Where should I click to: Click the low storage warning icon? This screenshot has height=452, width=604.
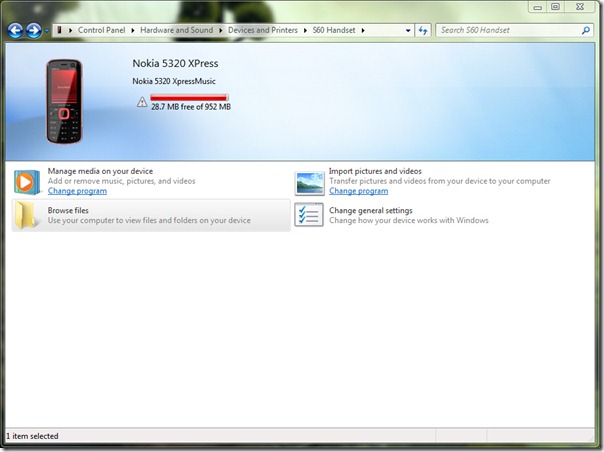(142, 104)
